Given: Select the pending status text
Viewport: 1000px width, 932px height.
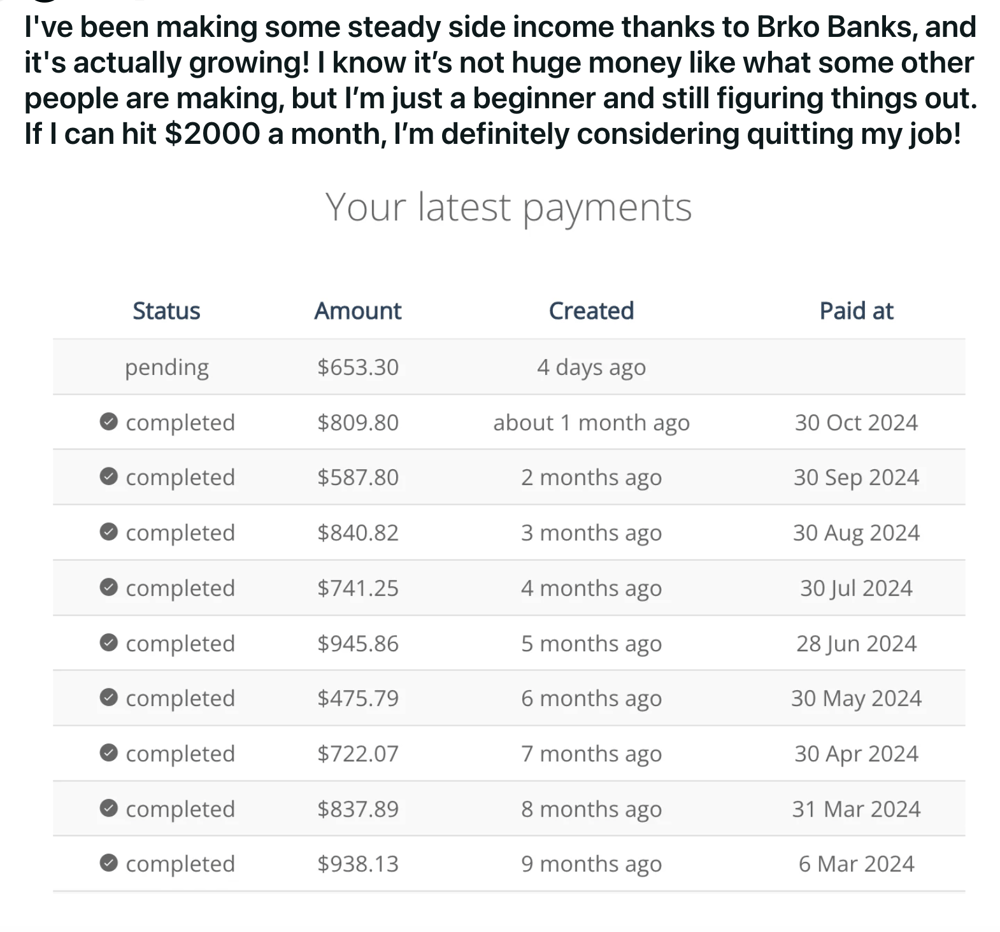Looking at the screenshot, I should tap(167, 367).
